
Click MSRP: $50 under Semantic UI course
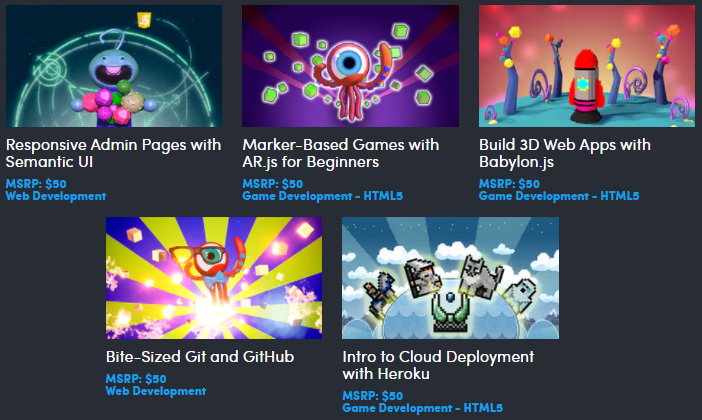[36, 184]
